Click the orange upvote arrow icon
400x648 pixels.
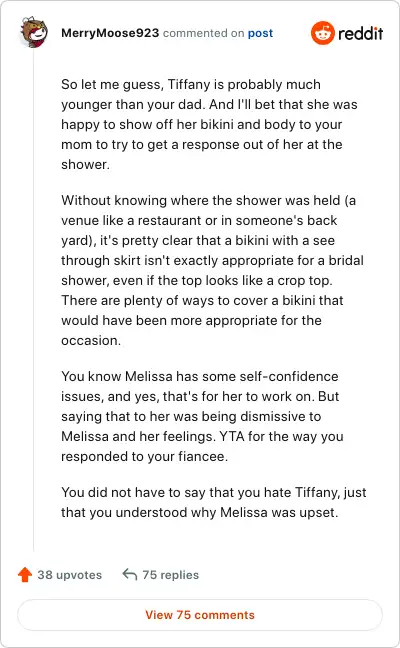(x=25, y=574)
